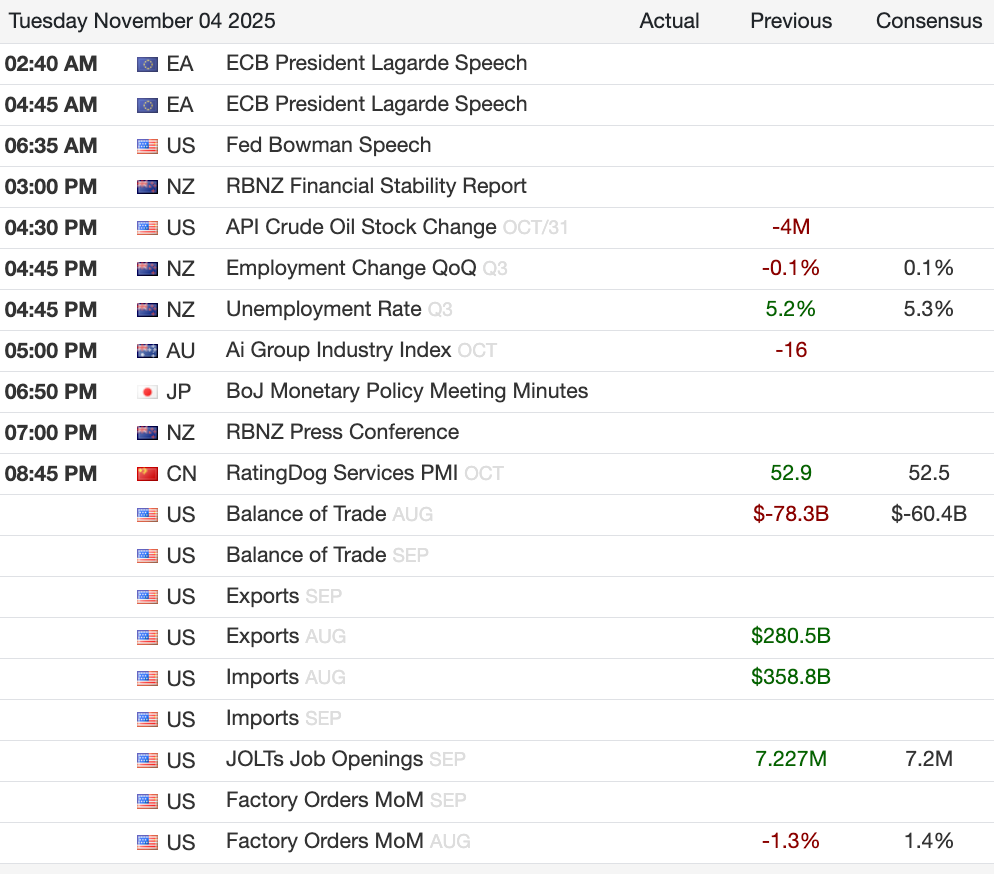Open Fed Bowman Speech event
Viewport: 994px width, 874px height.
click(328, 145)
